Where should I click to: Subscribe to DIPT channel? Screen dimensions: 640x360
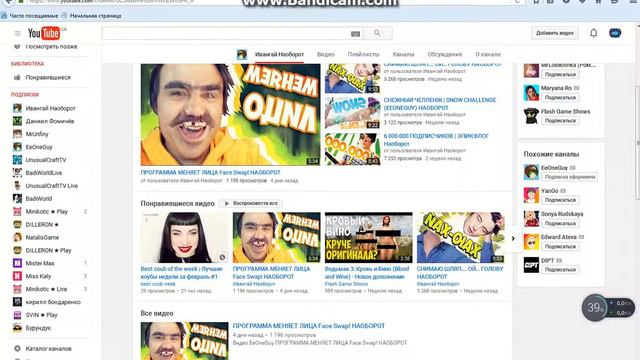tap(560, 269)
